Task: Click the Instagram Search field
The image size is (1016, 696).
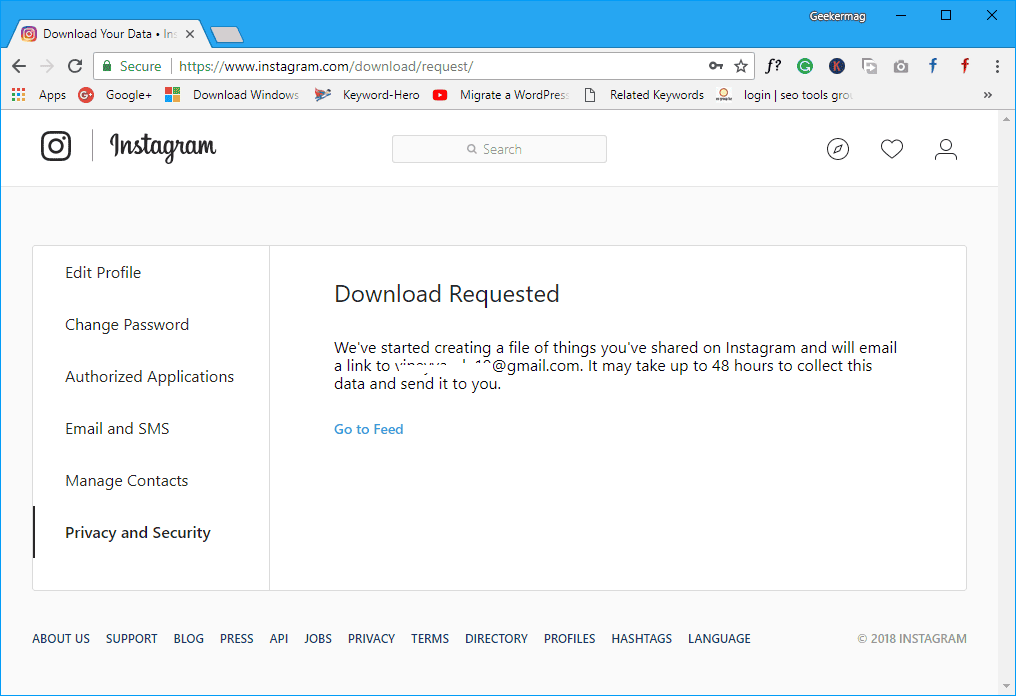Action: (x=499, y=149)
